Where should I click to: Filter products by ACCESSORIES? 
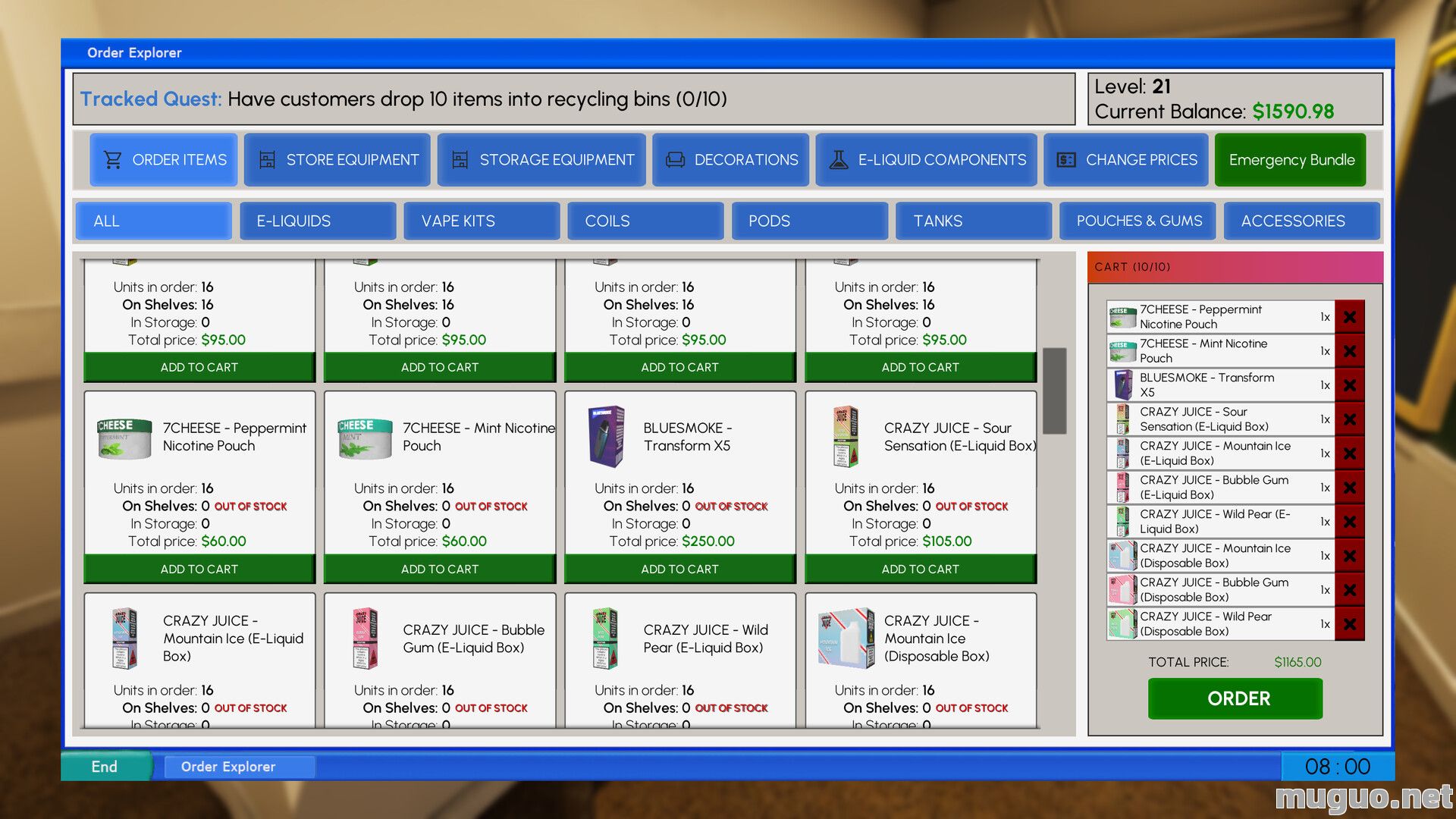[1301, 221]
